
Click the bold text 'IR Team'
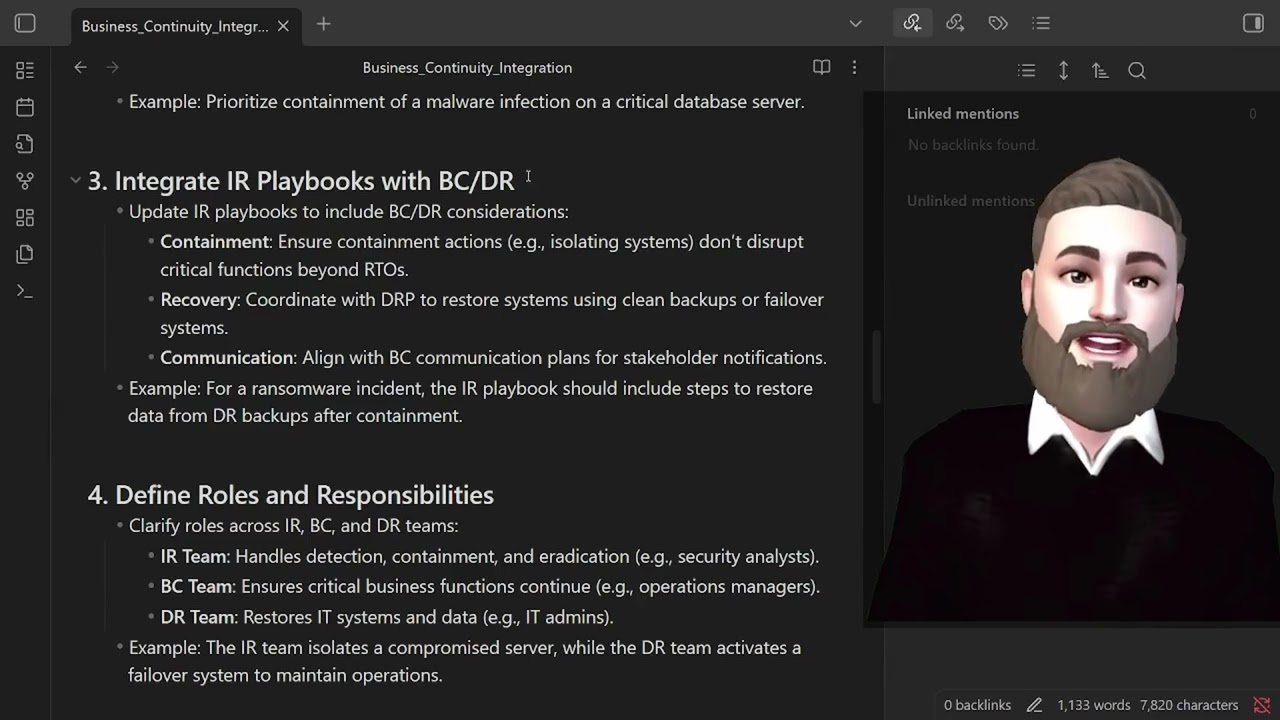(x=194, y=557)
